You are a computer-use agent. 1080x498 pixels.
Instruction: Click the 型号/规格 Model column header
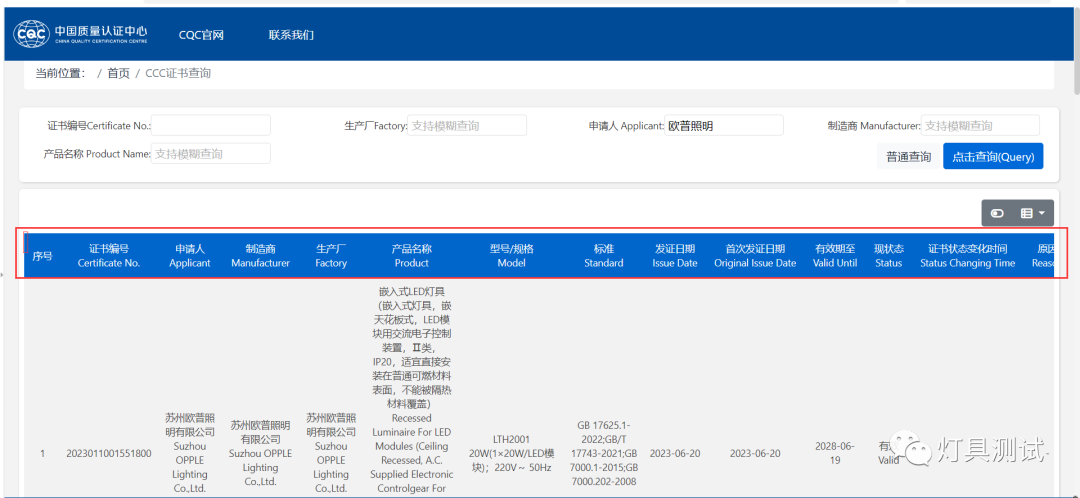[x=511, y=256]
